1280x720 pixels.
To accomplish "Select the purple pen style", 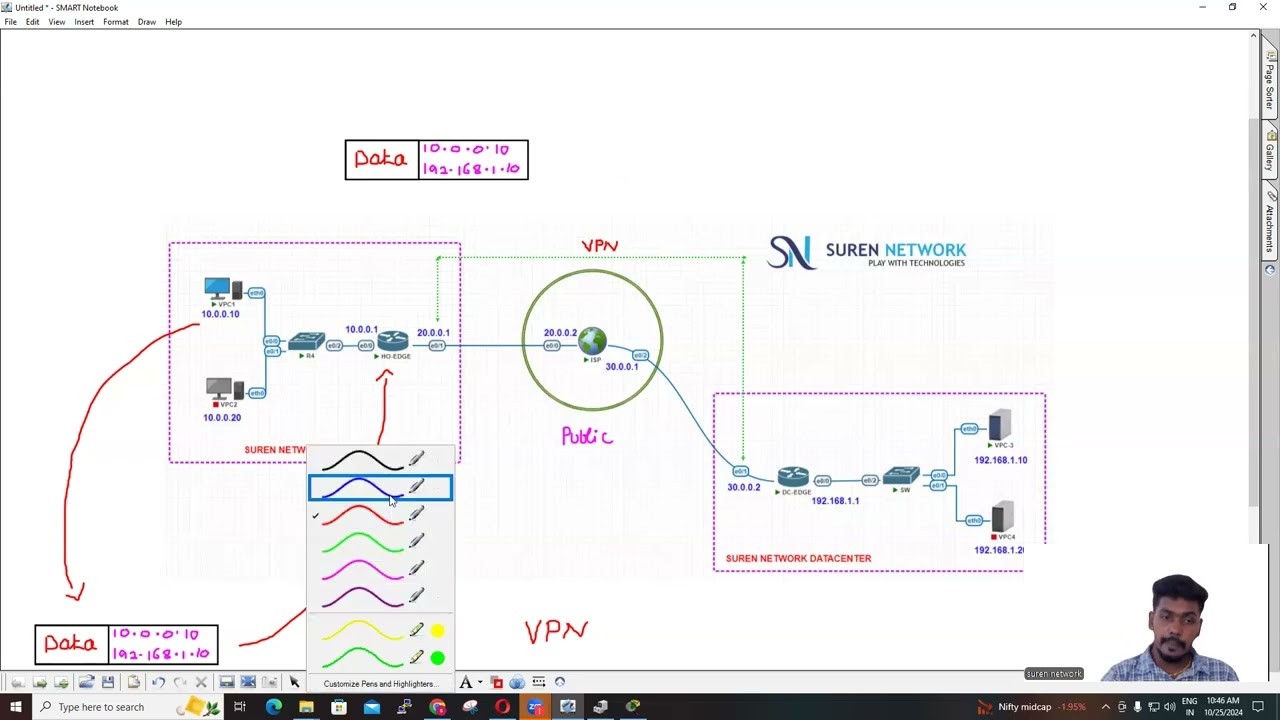I will pos(380,598).
